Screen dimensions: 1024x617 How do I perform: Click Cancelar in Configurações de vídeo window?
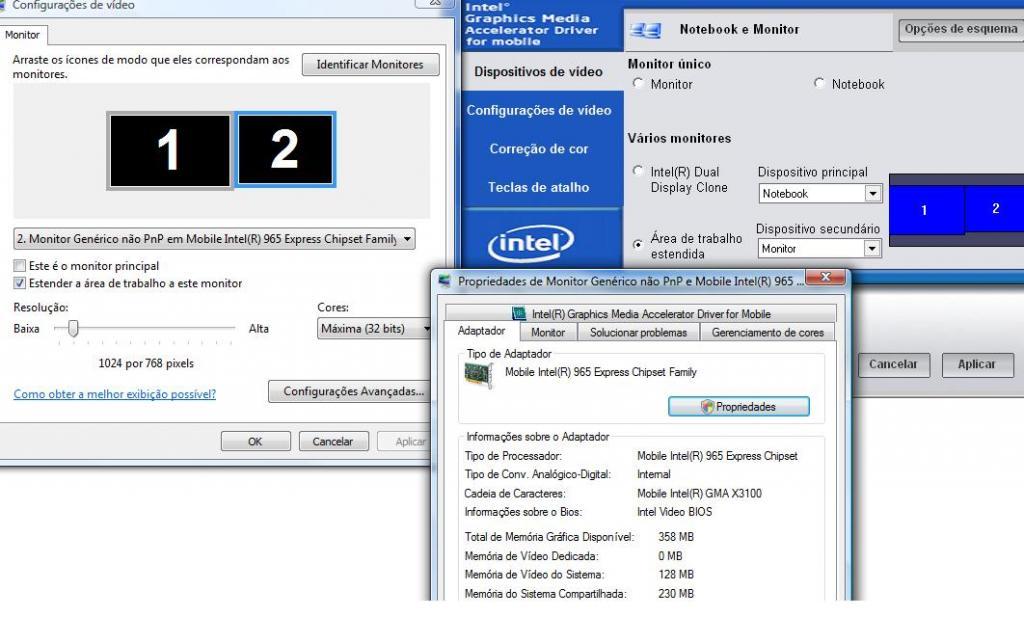tap(333, 441)
